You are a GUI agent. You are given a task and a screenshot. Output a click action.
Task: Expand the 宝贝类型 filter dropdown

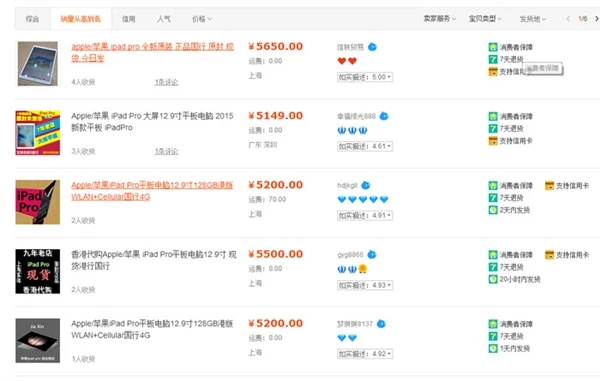pyautogui.click(x=485, y=18)
